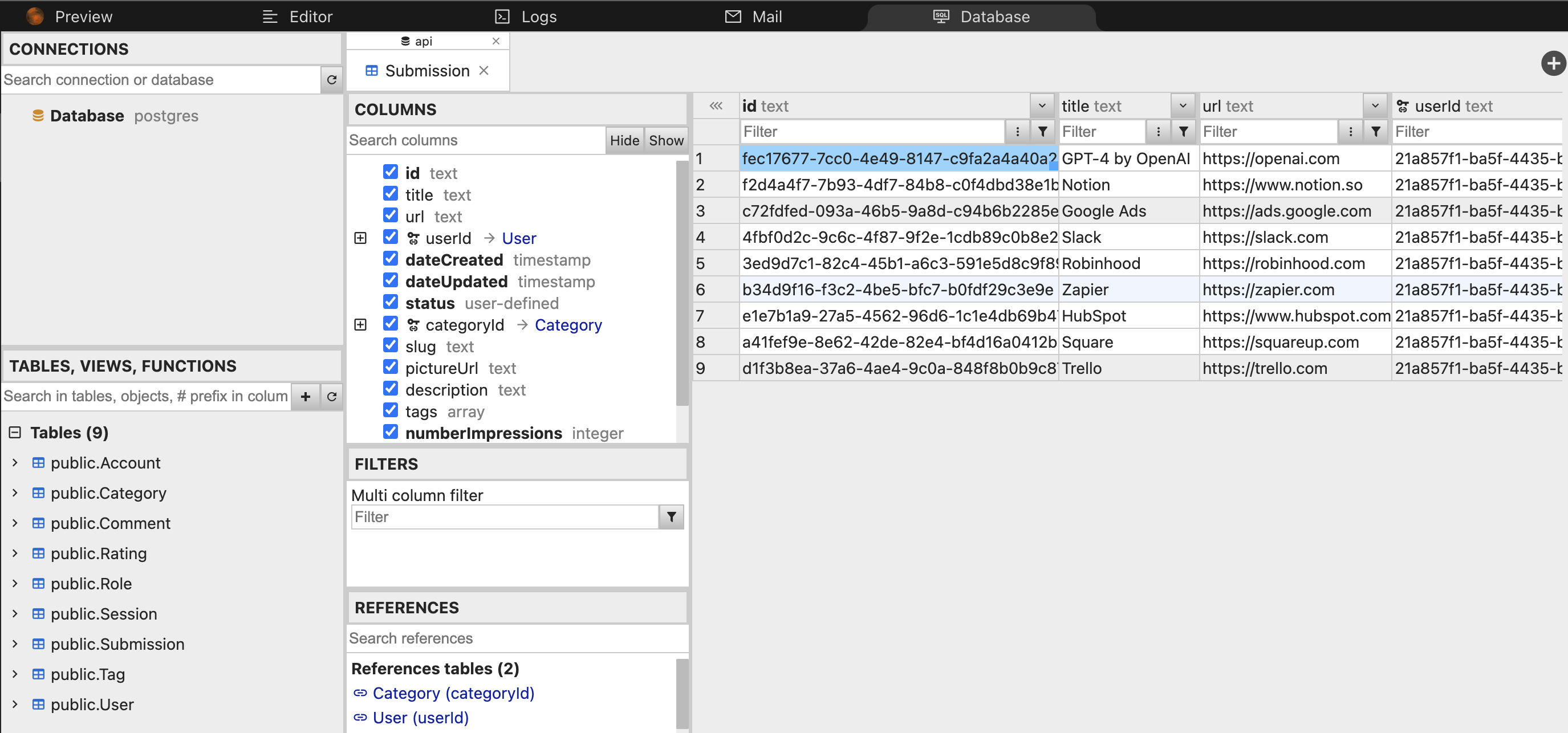Toggle the slug column checkbox
The image size is (1568, 733).
click(x=391, y=345)
